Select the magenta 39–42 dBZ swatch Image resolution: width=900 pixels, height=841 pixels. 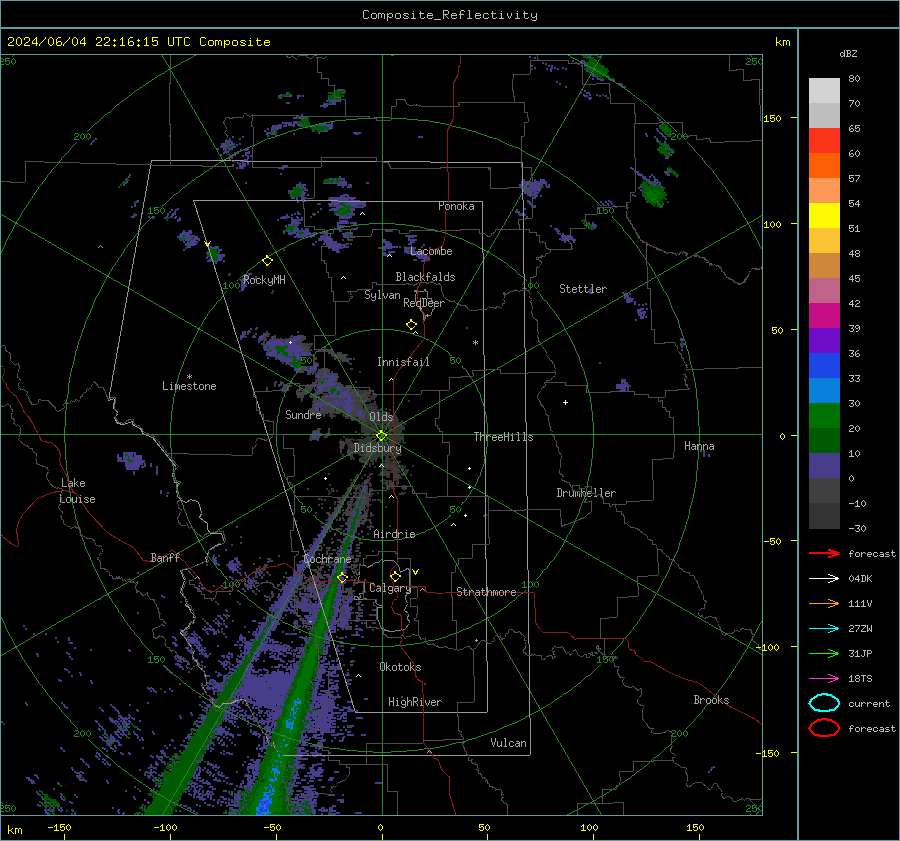coord(824,315)
